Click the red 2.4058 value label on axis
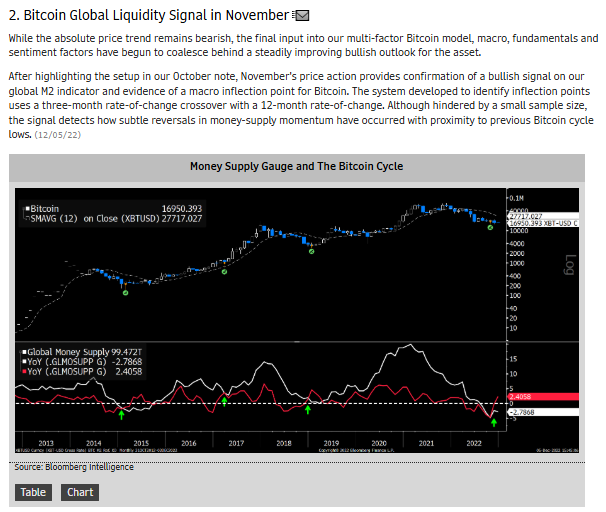 [x=543, y=396]
